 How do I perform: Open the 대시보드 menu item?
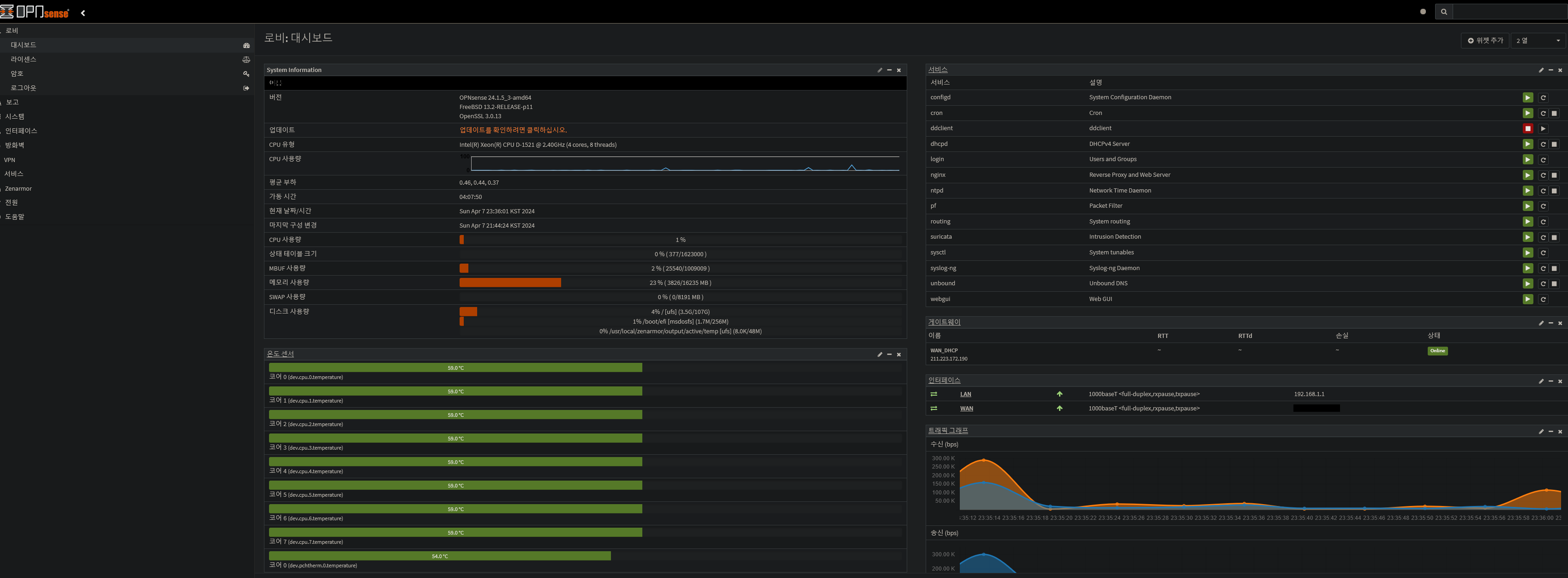point(126,45)
